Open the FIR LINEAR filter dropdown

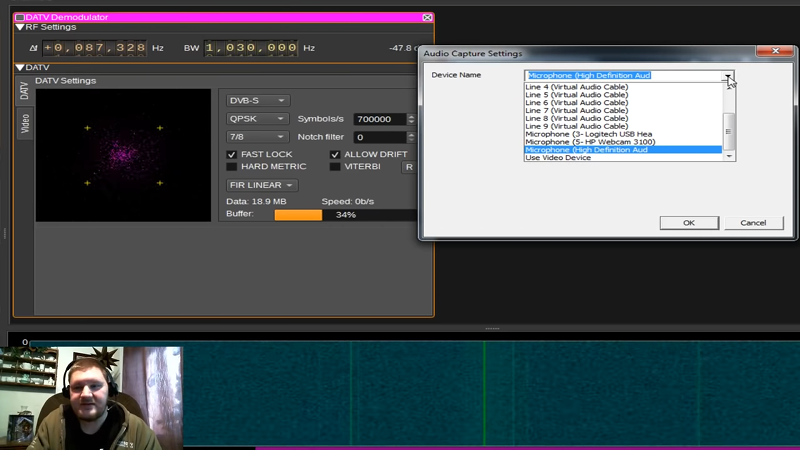[263, 185]
